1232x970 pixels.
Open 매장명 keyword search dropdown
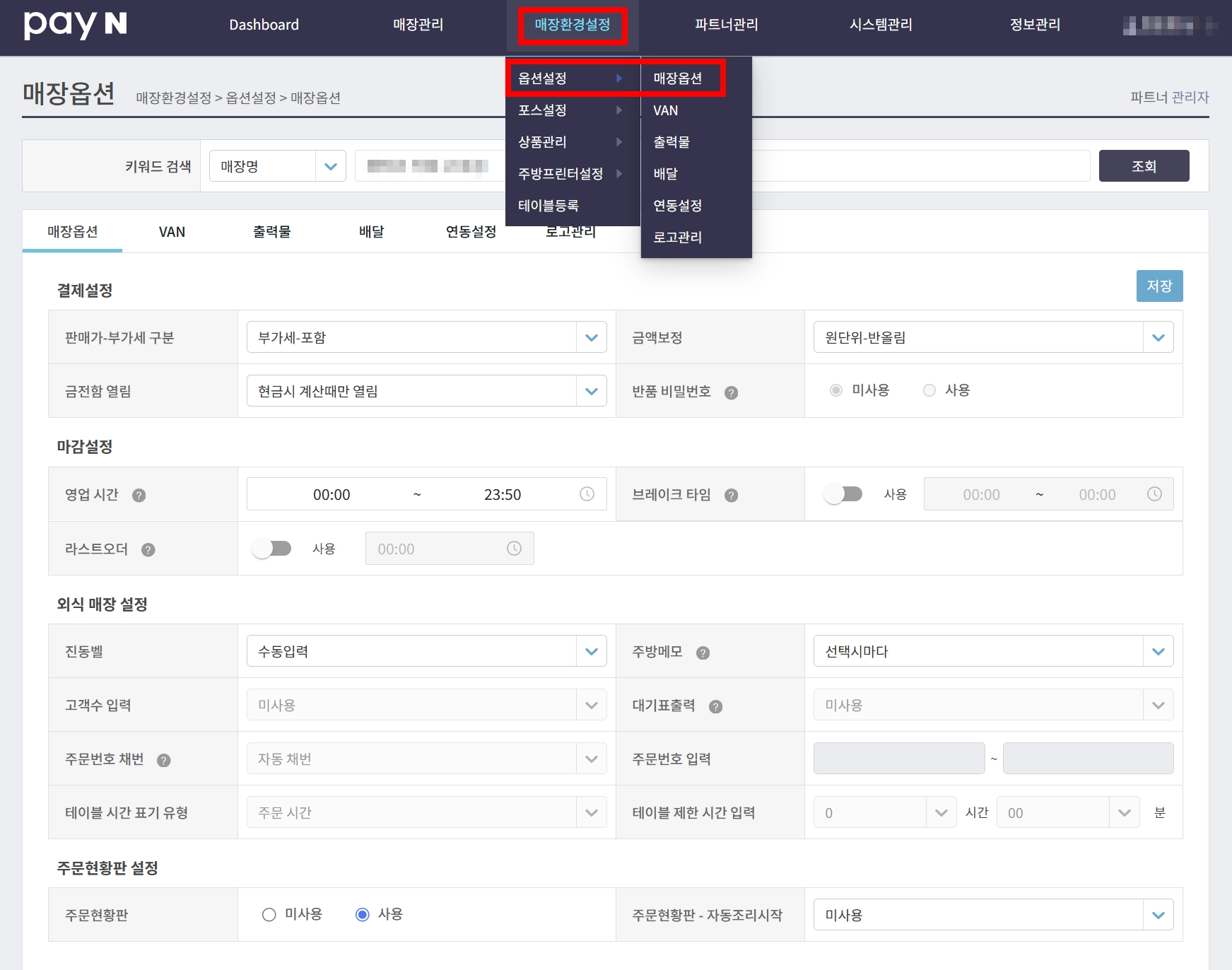pyautogui.click(x=278, y=166)
